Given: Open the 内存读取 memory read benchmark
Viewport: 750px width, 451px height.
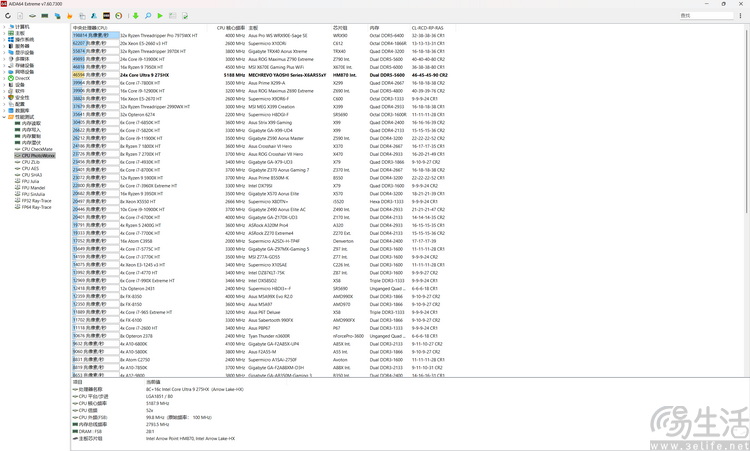Looking at the screenshot, I should (x=31, y=123).
